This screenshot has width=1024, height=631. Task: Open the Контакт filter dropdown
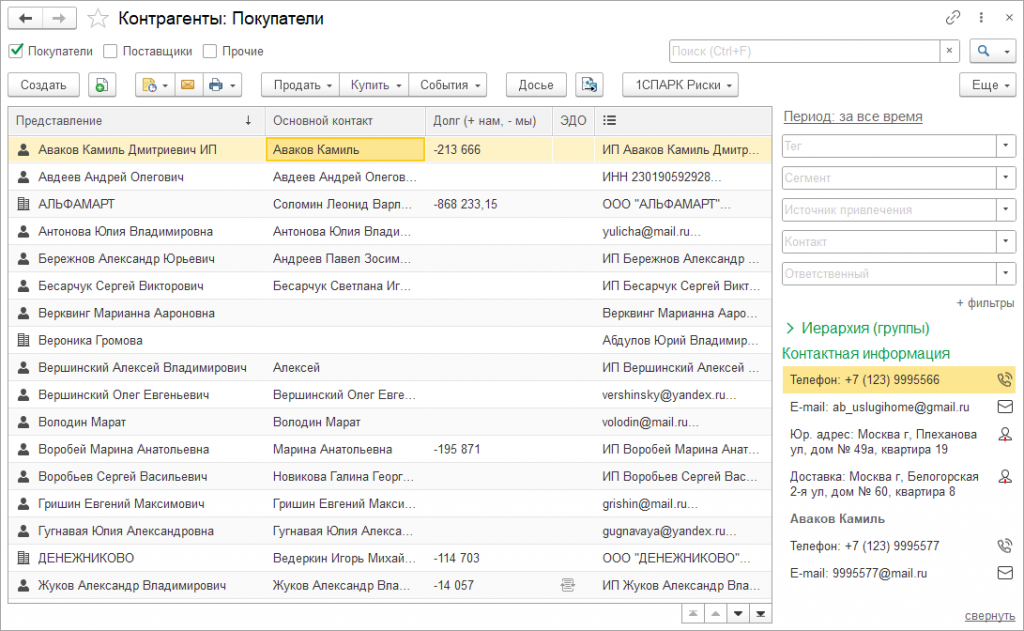click(1006, 242)
